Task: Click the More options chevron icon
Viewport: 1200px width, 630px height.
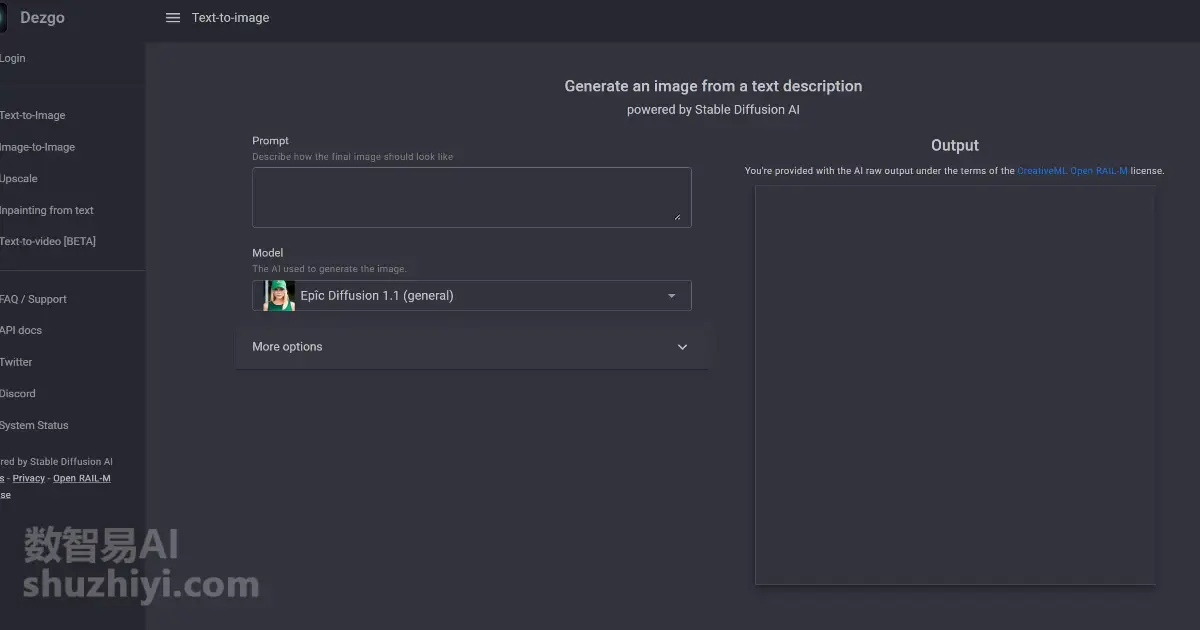Action: coord(683,347)
